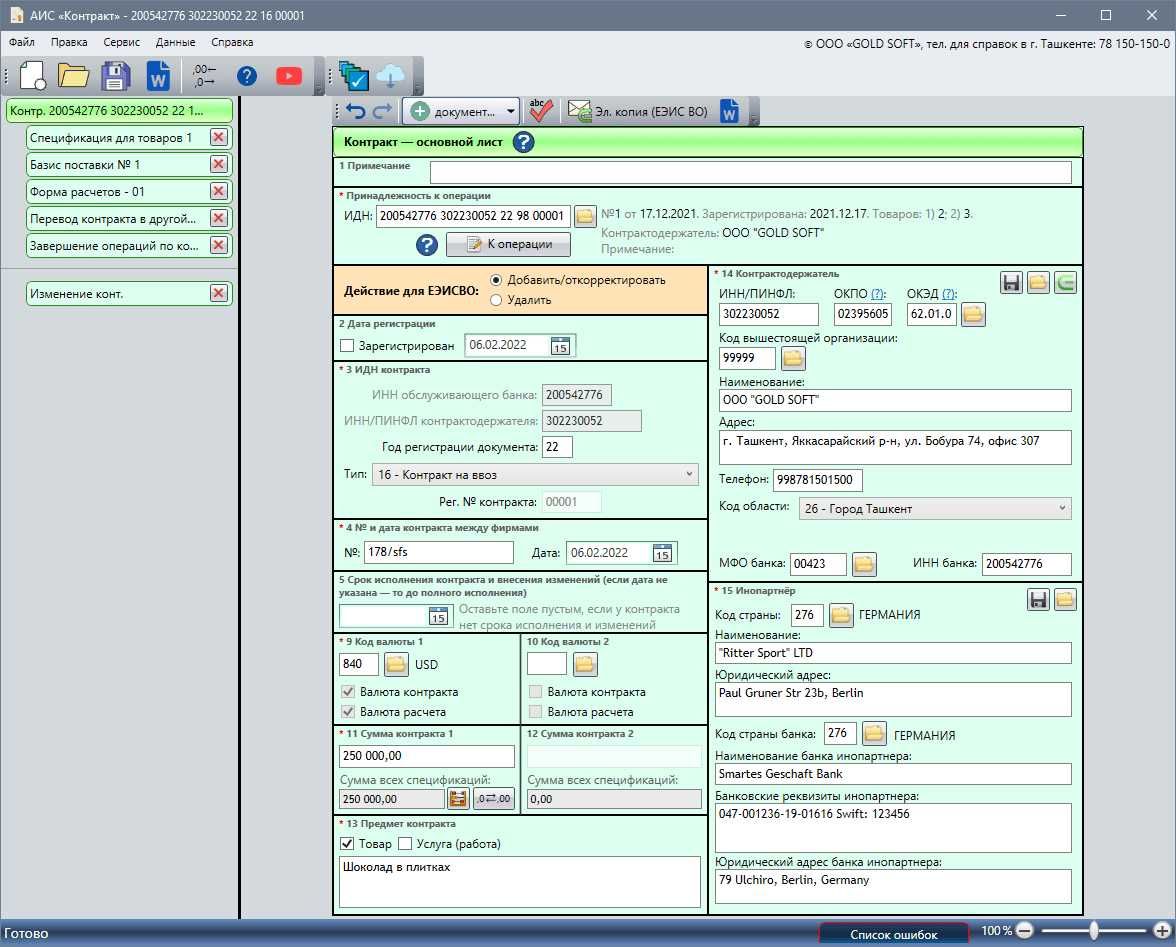Select Удалить radio option
Screen dimensions: 1176x947
[496, 300]
